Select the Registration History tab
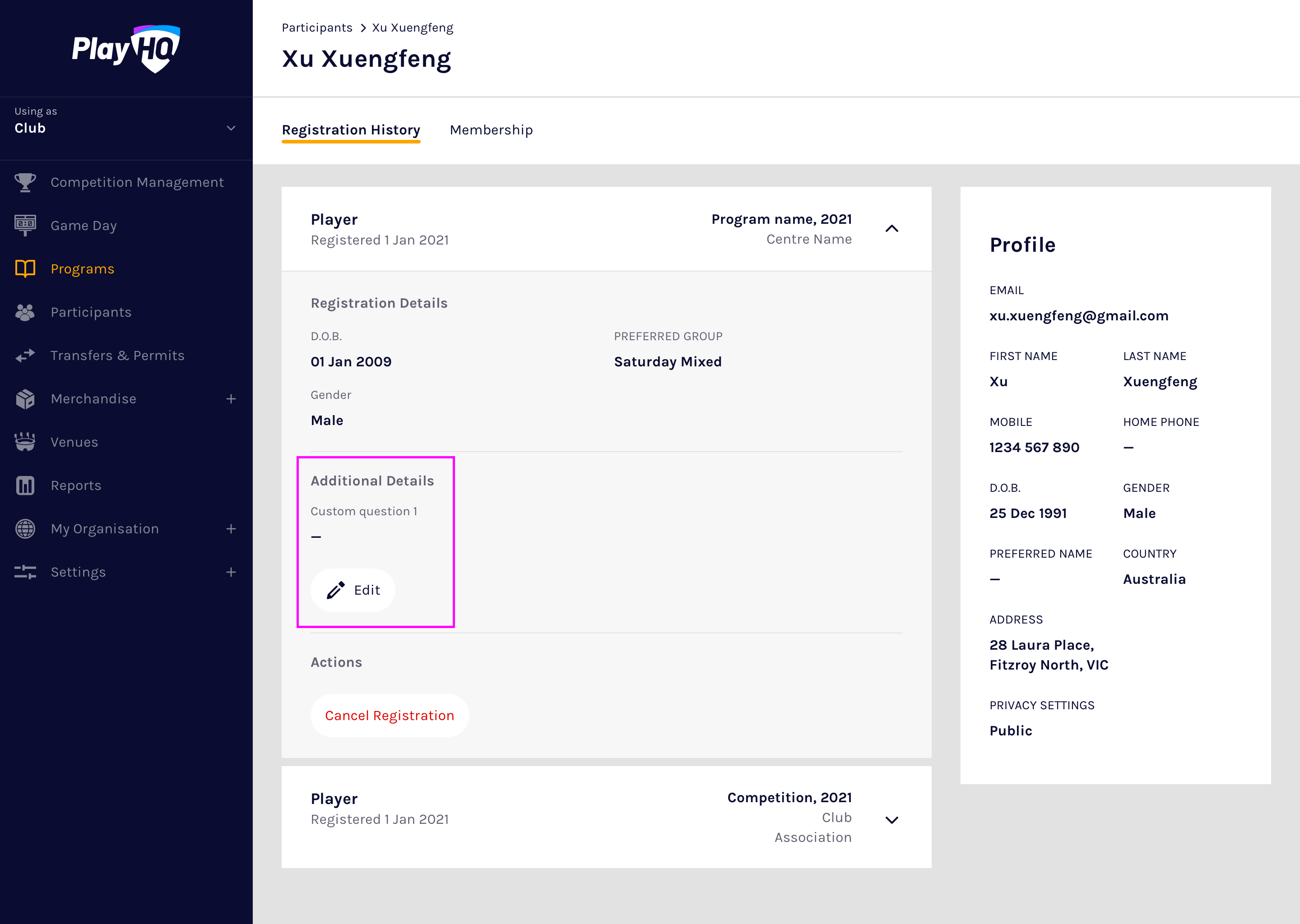This screenshot has height=924, width=1300. pos(351,130)
